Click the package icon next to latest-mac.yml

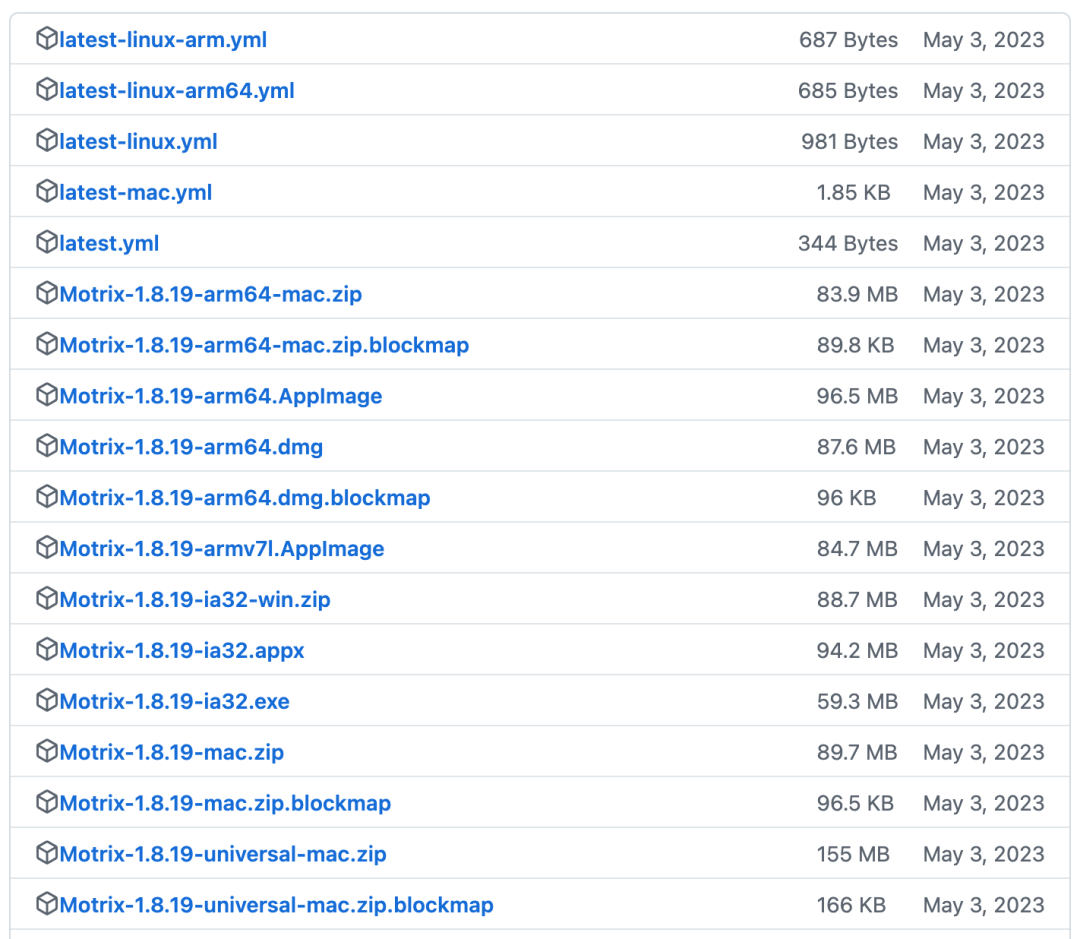pos(46,192)
